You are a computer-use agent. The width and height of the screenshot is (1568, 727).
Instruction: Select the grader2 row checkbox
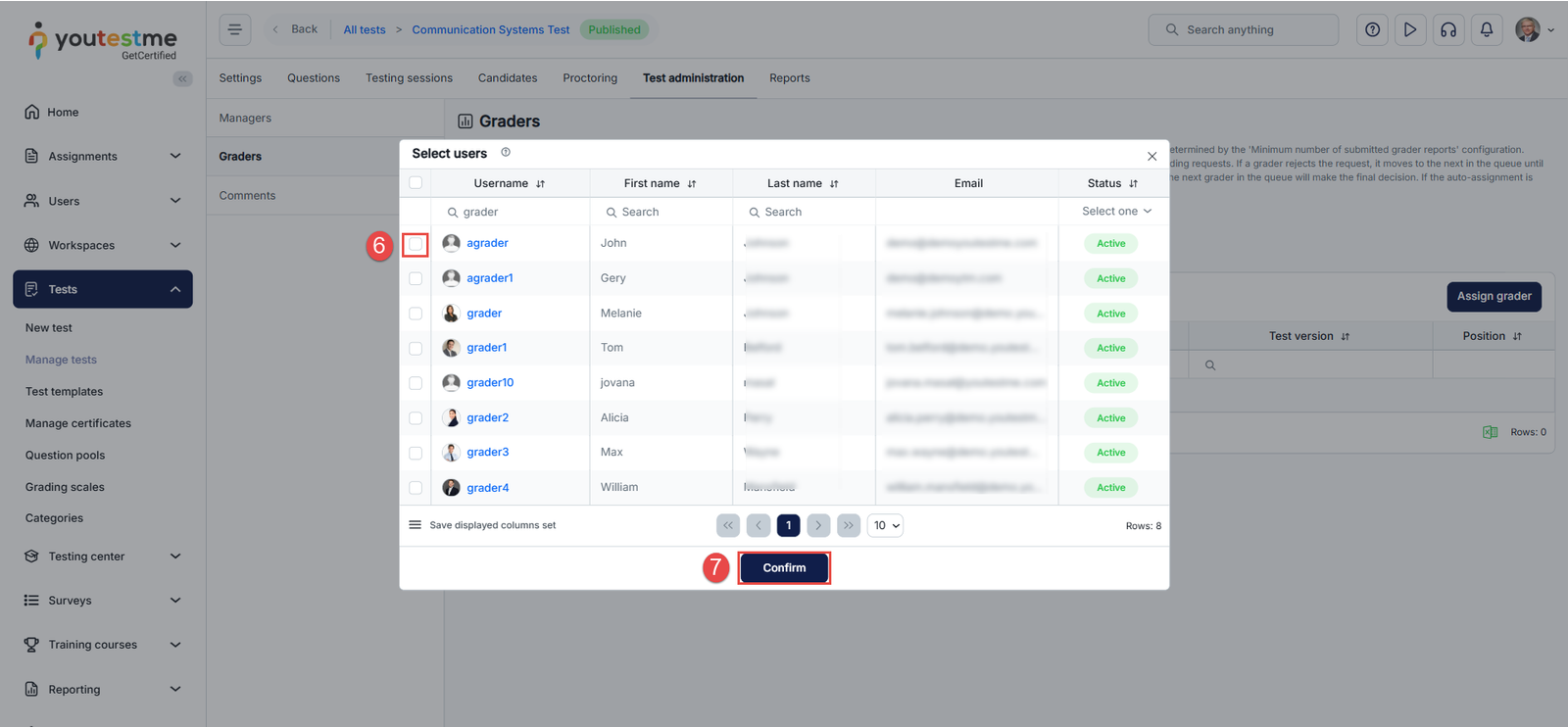click(x=416, y=418)
